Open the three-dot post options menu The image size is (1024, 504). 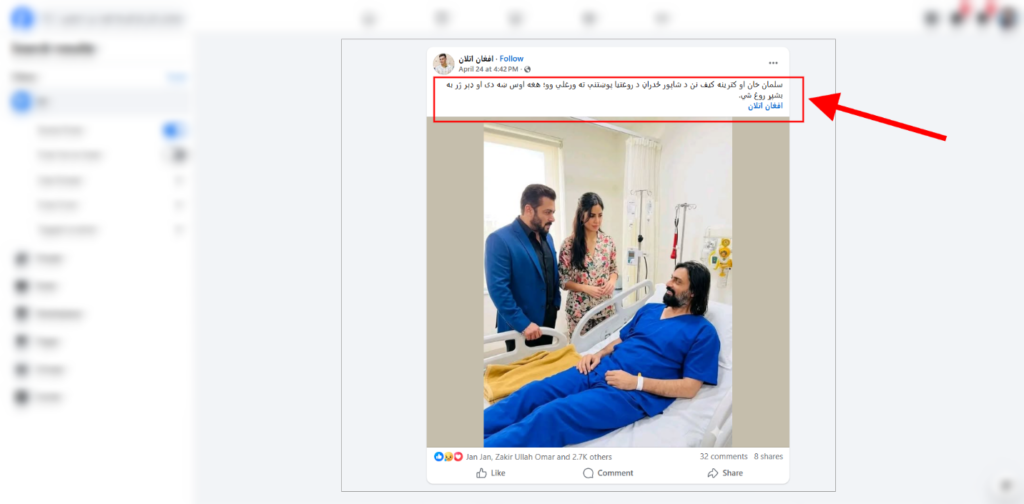click(773, 63)
